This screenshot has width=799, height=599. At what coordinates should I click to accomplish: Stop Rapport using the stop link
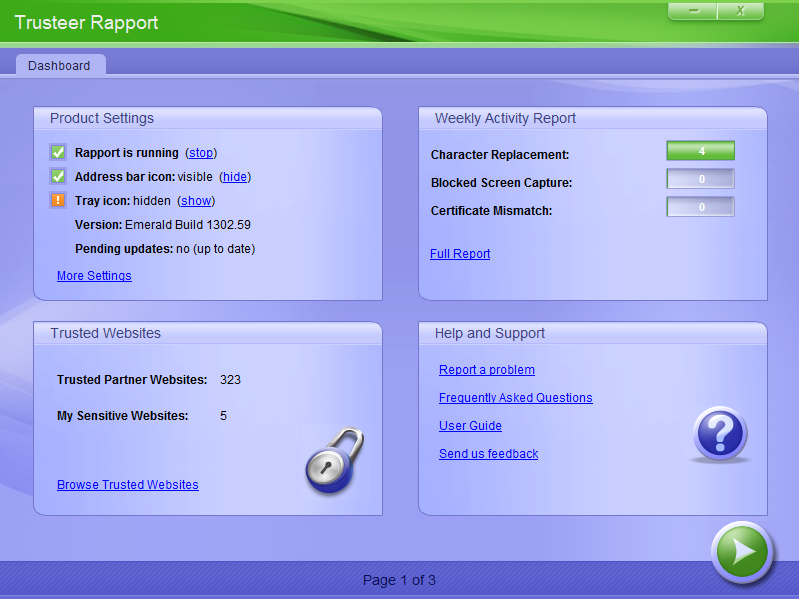[201, 153]
